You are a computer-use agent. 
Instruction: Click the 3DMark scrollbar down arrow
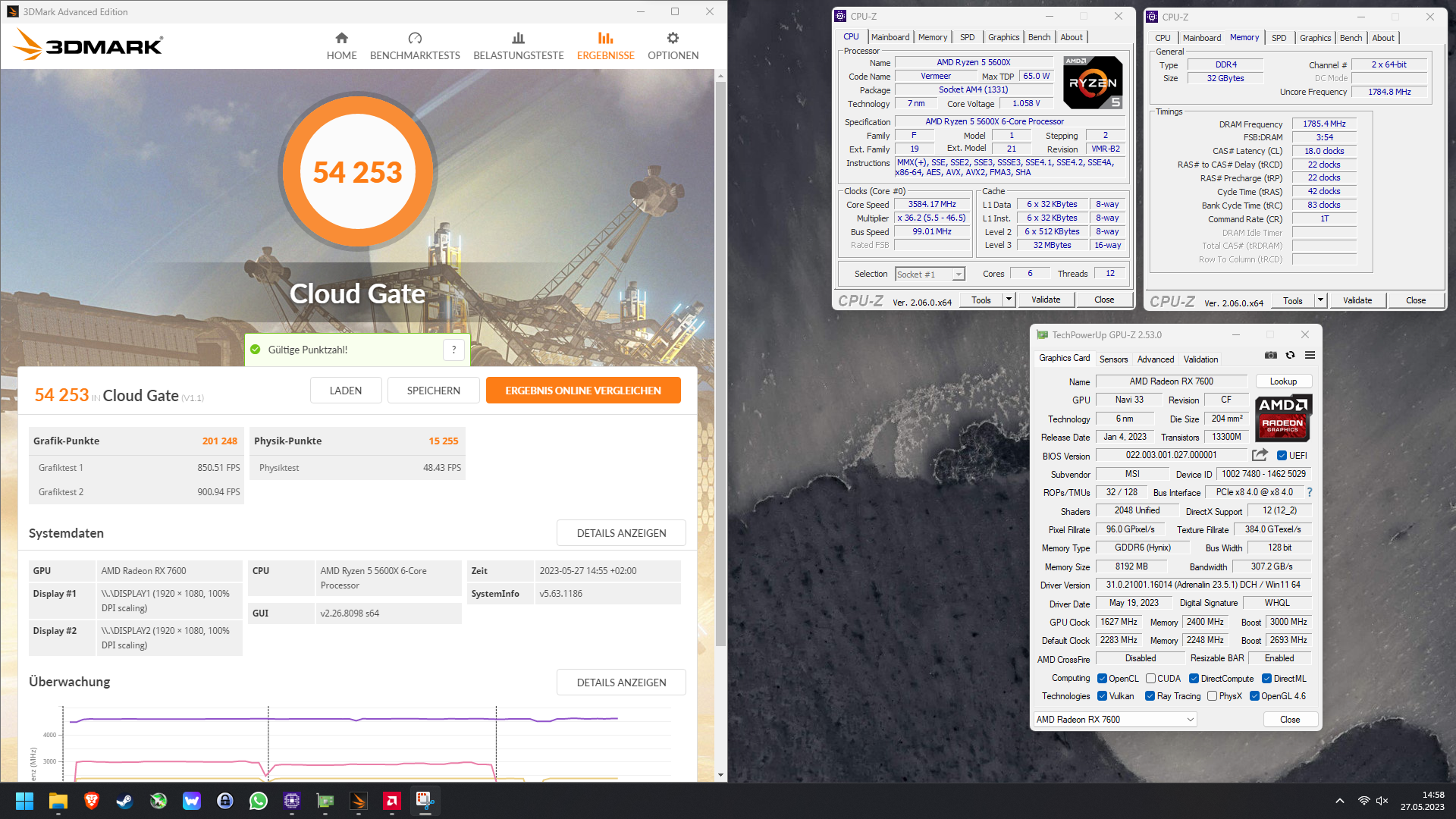[720, 775]
